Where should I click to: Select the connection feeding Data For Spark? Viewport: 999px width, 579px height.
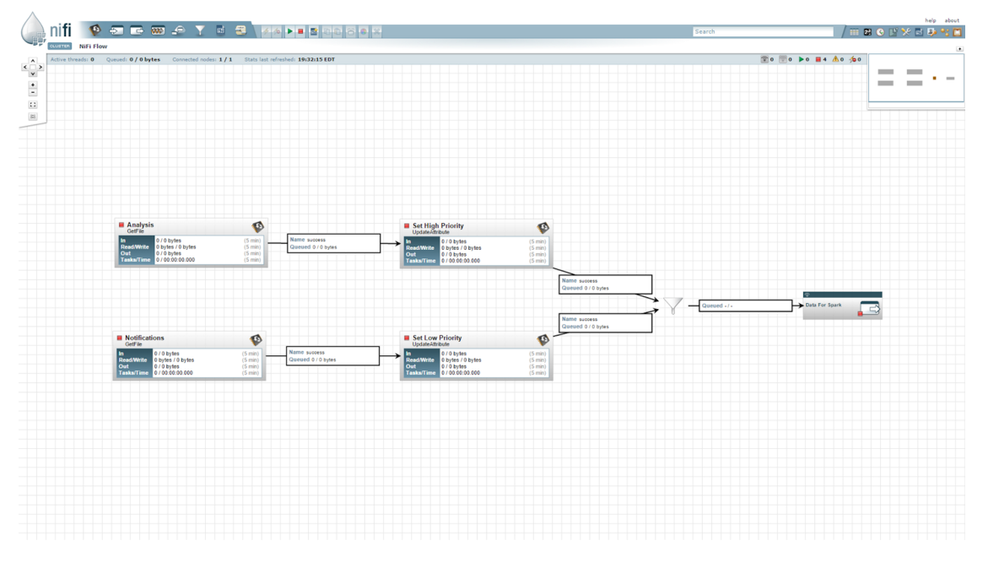pyautogui.click(x=745, y=306)
